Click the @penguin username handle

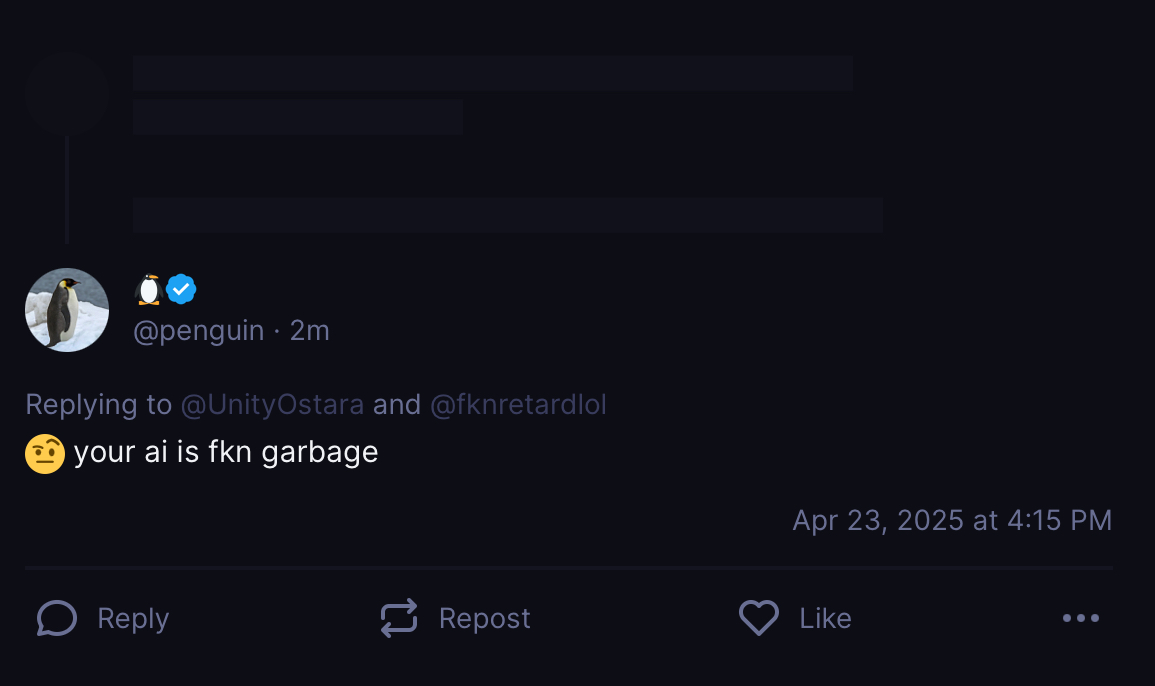click(x=198, y=331)
